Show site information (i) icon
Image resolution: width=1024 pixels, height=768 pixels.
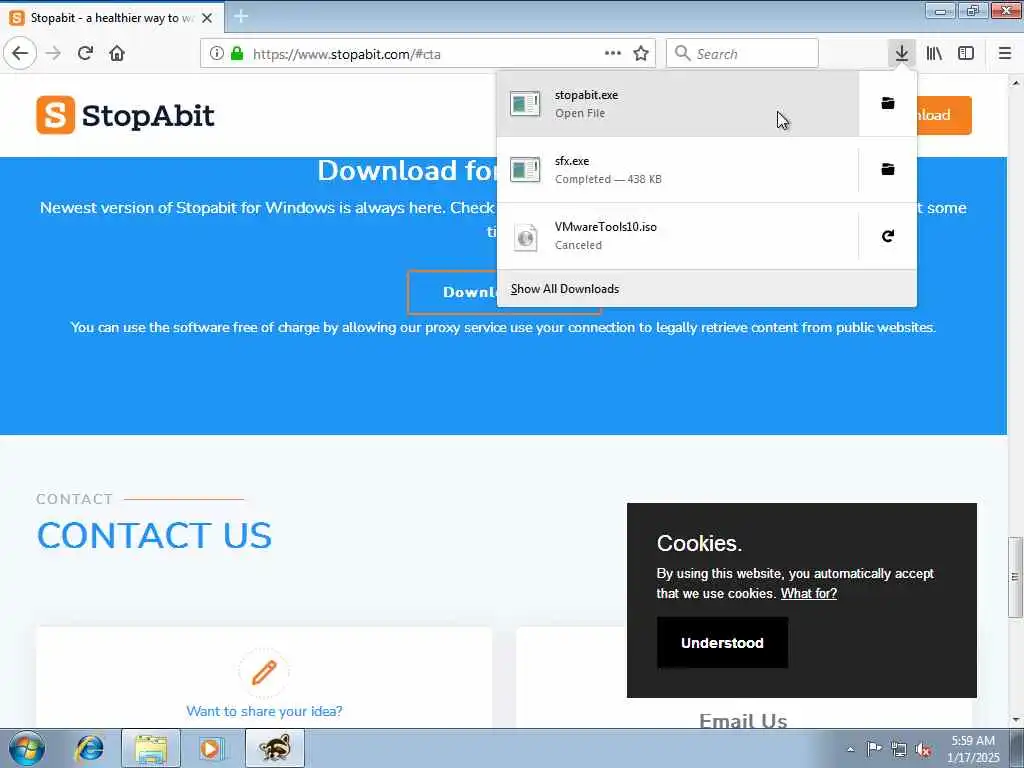pyautogui.click(x=217, y=54)
